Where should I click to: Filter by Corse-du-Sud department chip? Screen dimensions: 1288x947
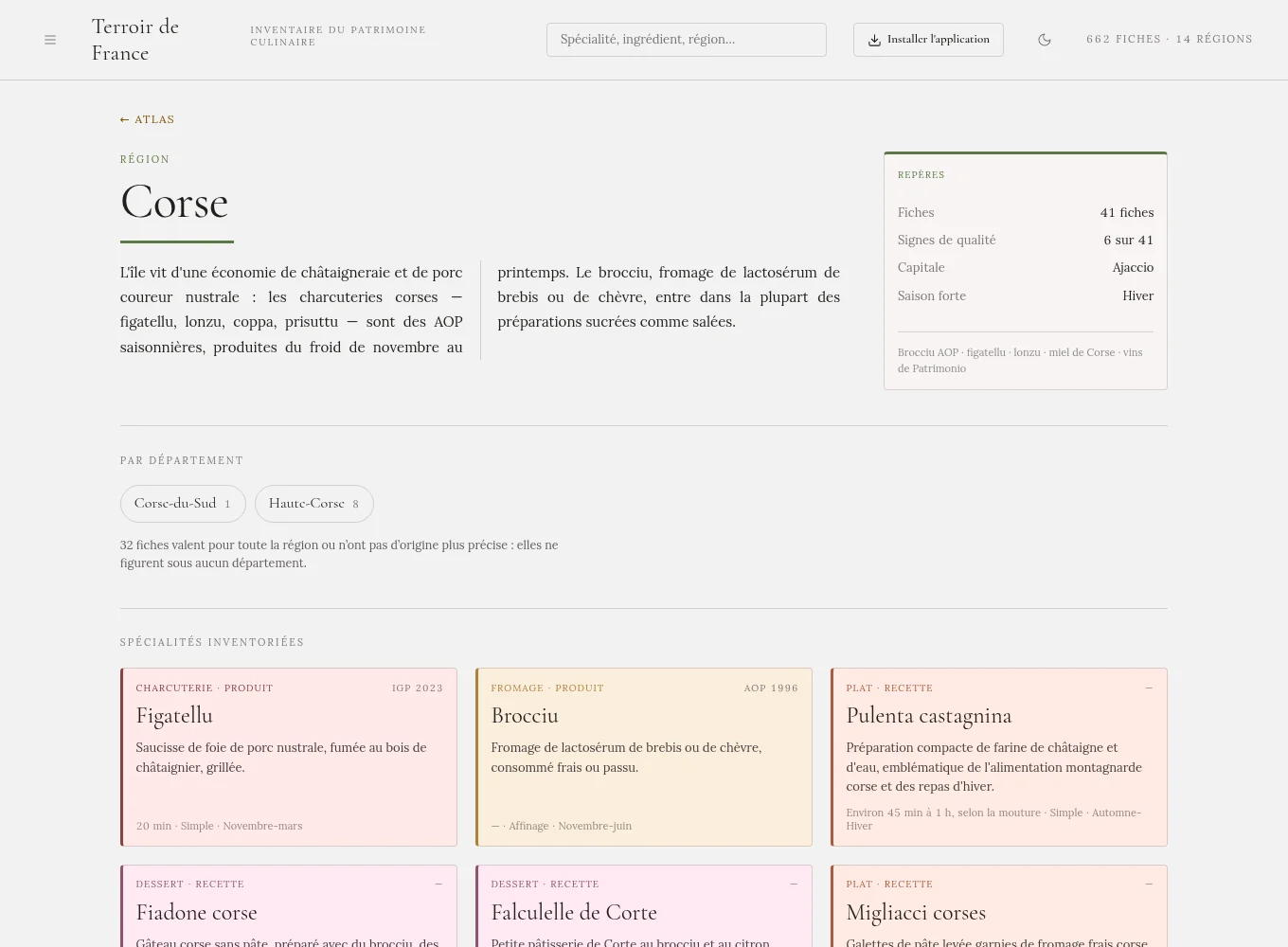tap(183, 504)
